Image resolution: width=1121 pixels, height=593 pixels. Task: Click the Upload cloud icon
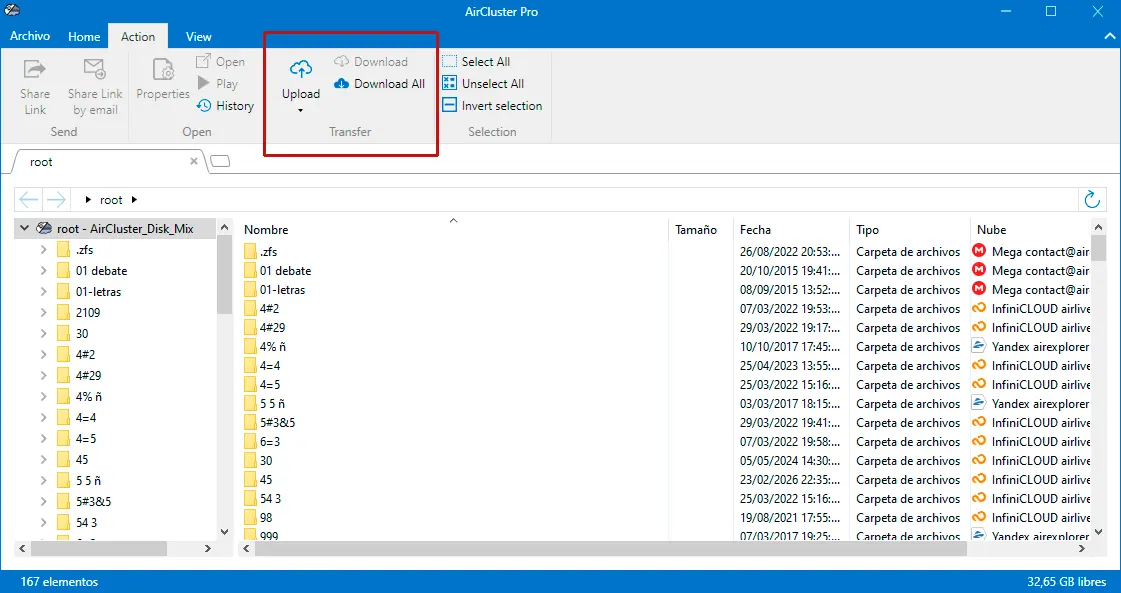301,69
